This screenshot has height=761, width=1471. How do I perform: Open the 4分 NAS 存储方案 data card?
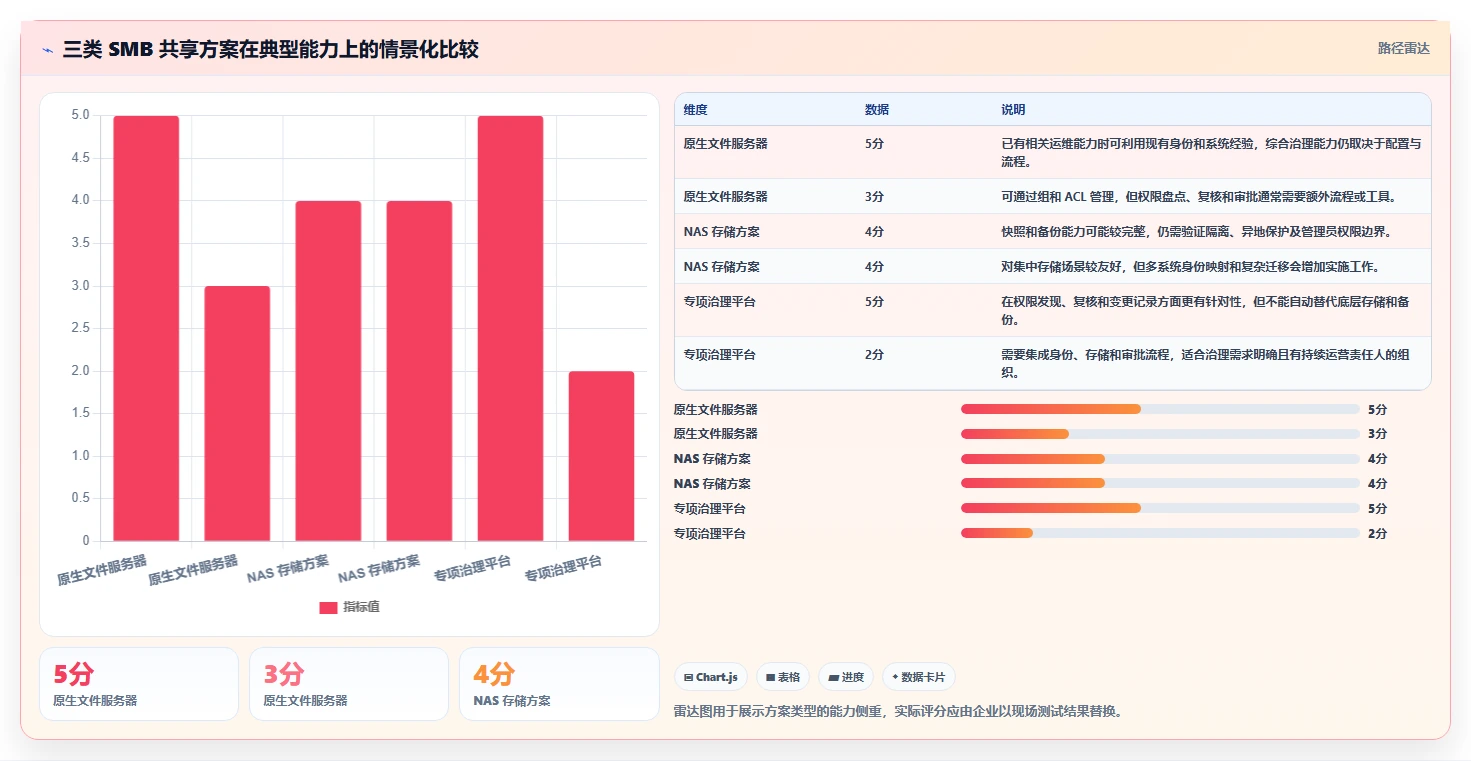click(x=559, y=684)
